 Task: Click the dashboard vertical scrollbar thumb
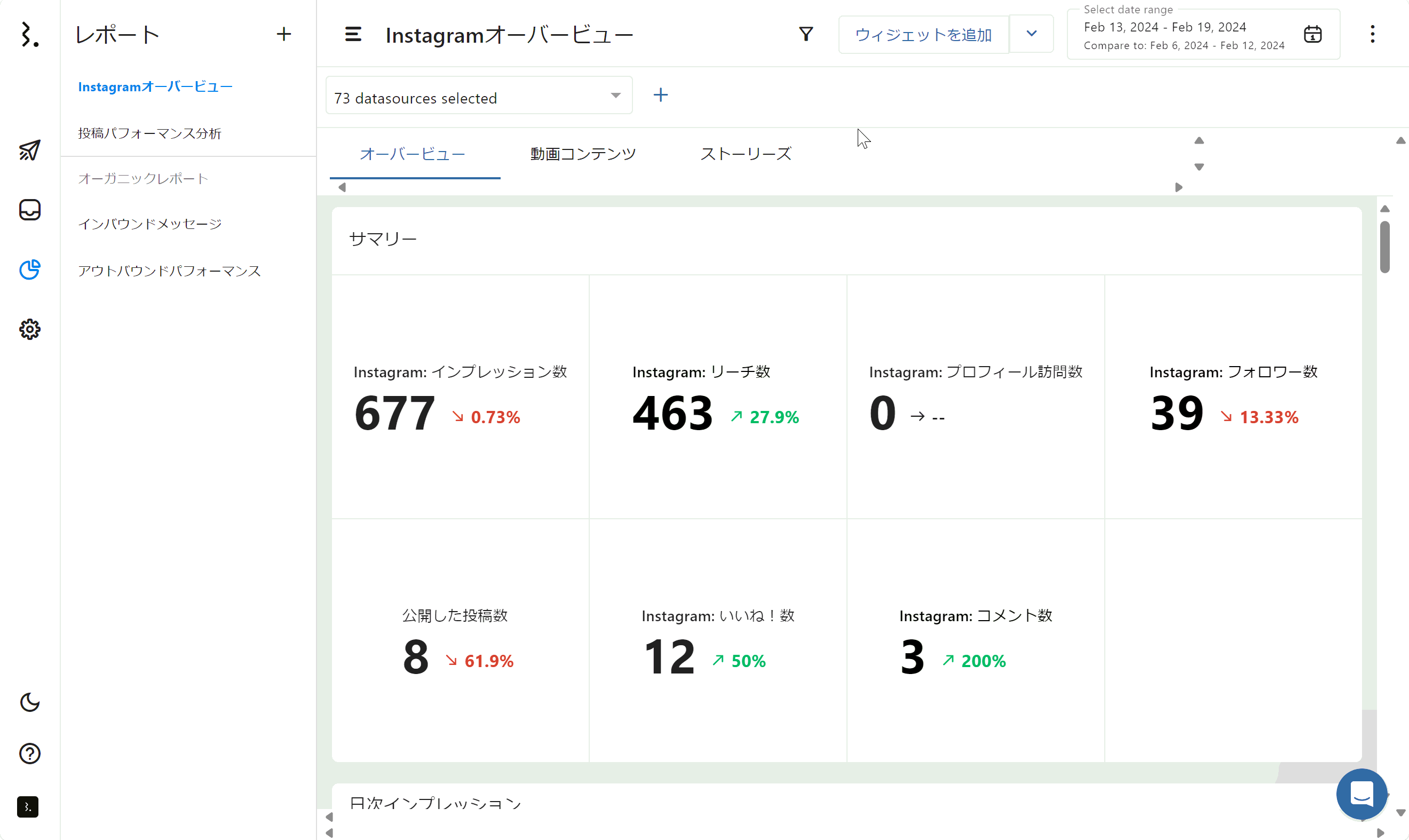pos(1384,247)
